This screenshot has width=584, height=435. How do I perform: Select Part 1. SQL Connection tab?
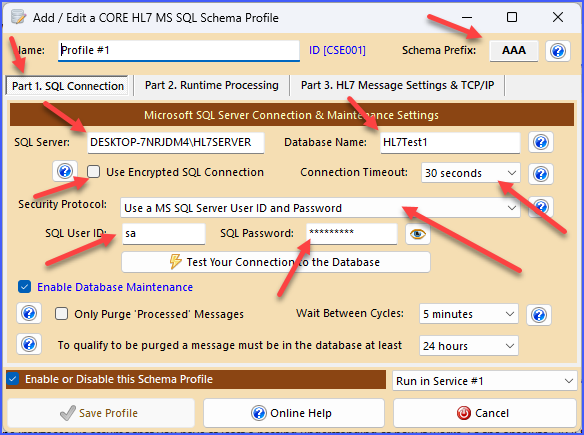pyautogui.click(x=67, y=86)
